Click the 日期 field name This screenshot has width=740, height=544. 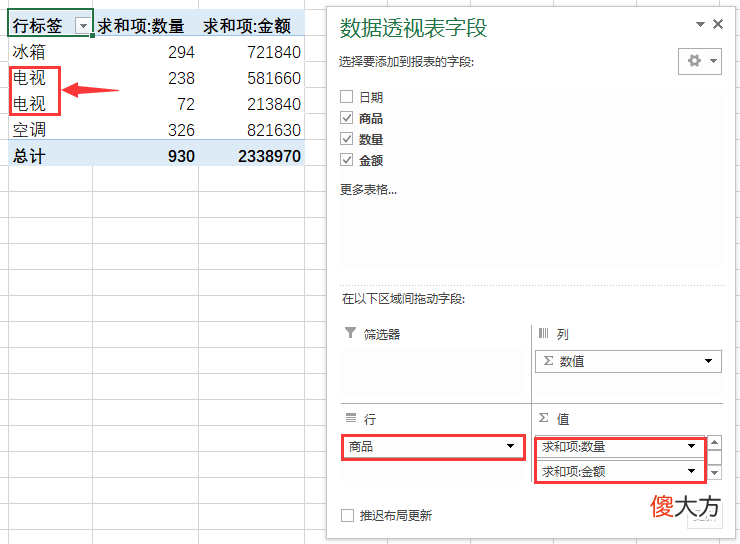coord(371,97)
